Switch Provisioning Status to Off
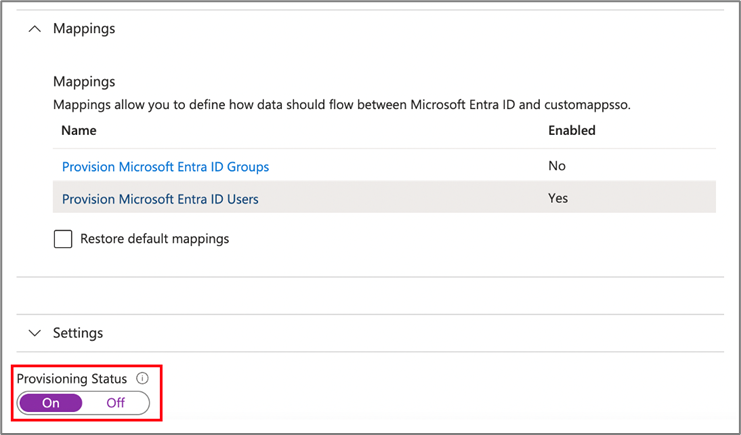 115,403
